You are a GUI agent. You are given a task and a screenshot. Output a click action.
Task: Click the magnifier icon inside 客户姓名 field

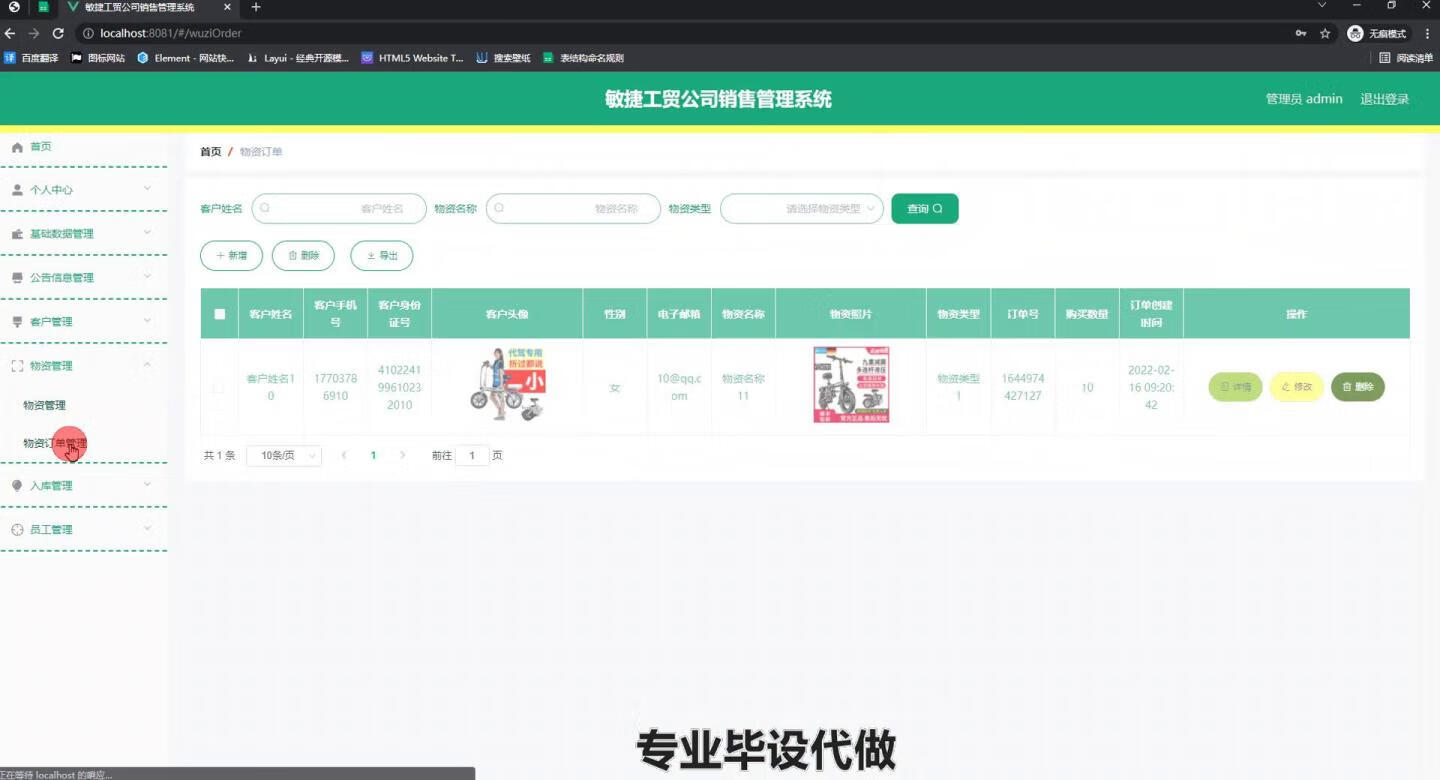click(x=264, y=208)
